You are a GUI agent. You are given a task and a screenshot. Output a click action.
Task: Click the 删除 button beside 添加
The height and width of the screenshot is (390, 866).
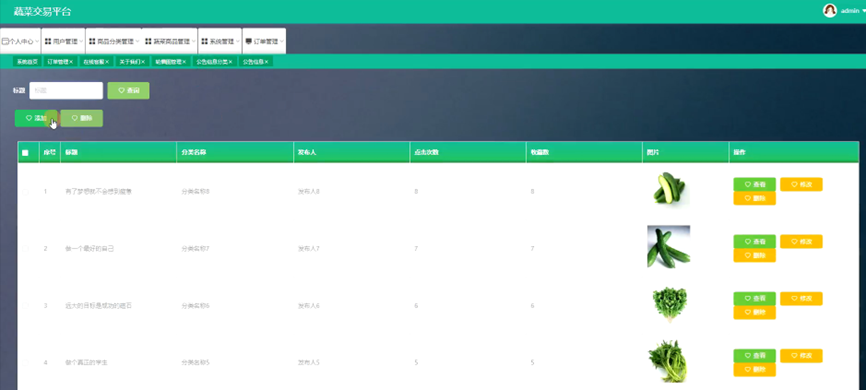tap(82, 118)
